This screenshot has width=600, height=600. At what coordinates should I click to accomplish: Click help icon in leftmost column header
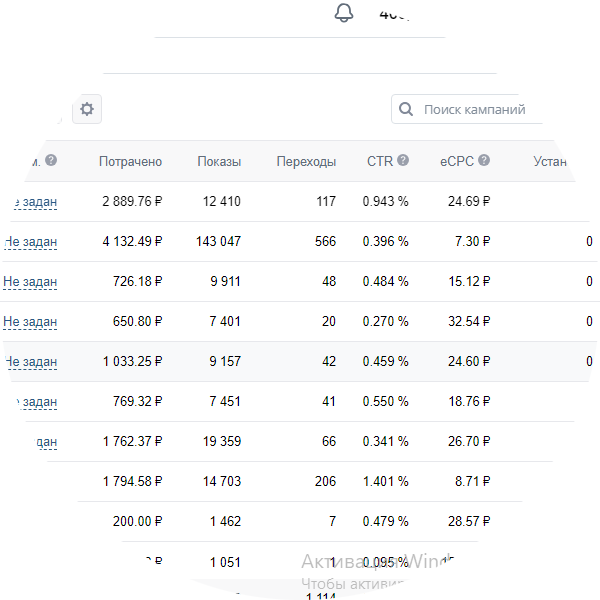click(x=51, y=160)
